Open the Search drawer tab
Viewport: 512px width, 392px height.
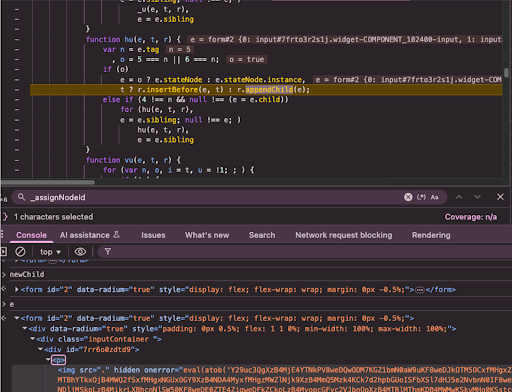(x=262, y=235)
